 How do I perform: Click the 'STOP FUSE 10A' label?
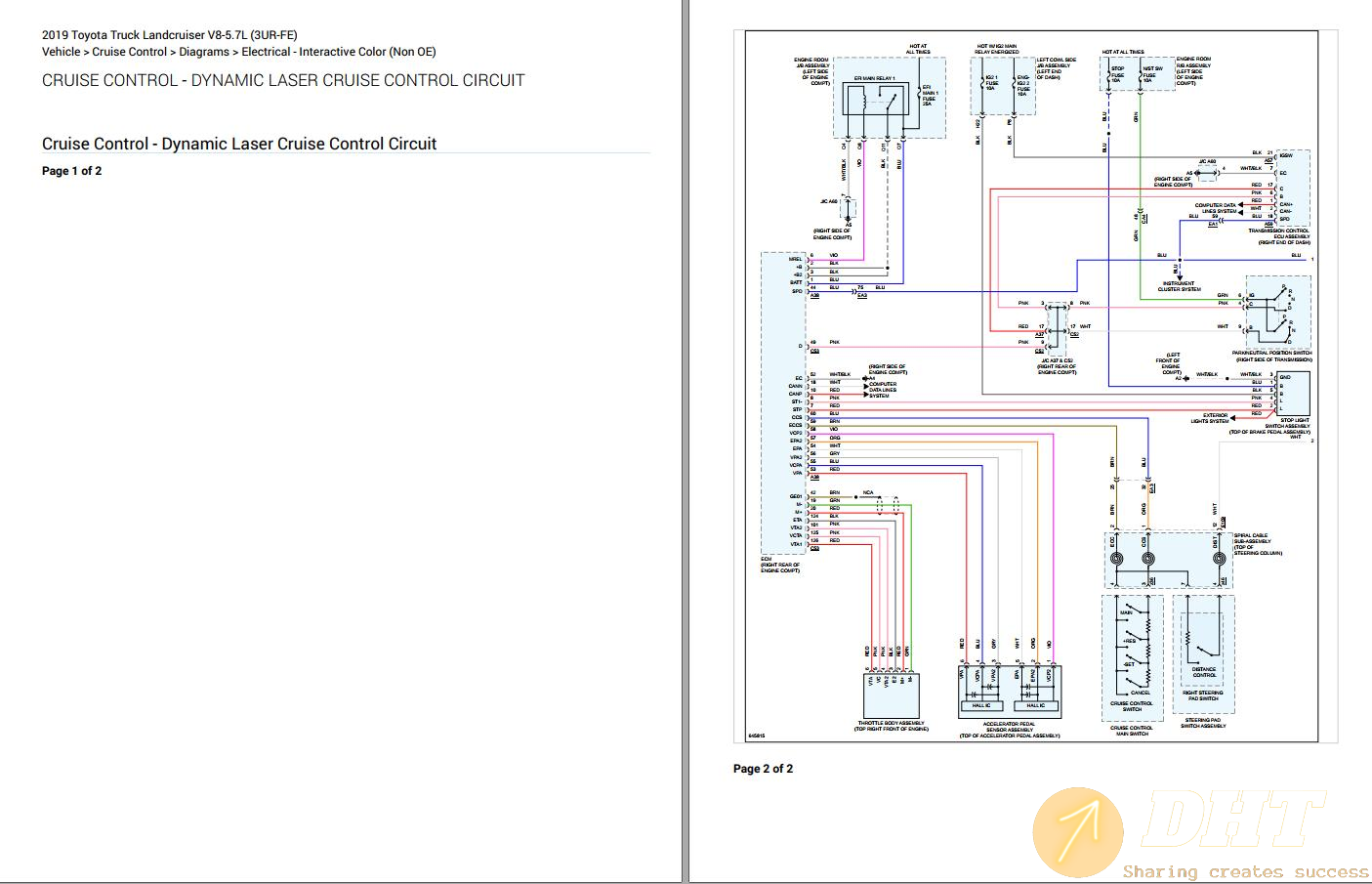tap(1118, 75)
